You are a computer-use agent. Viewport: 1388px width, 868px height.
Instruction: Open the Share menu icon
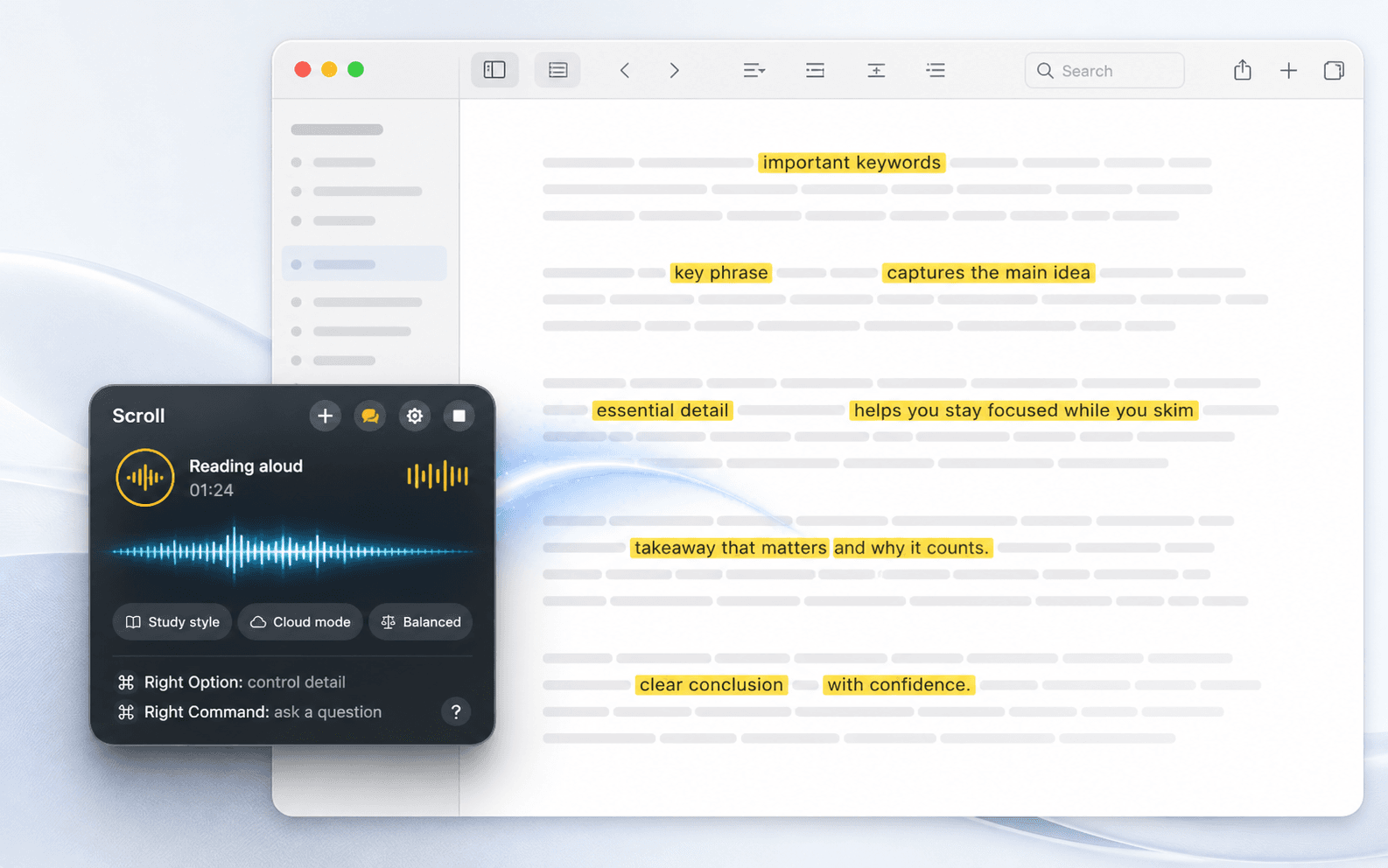coord(1243,70)
